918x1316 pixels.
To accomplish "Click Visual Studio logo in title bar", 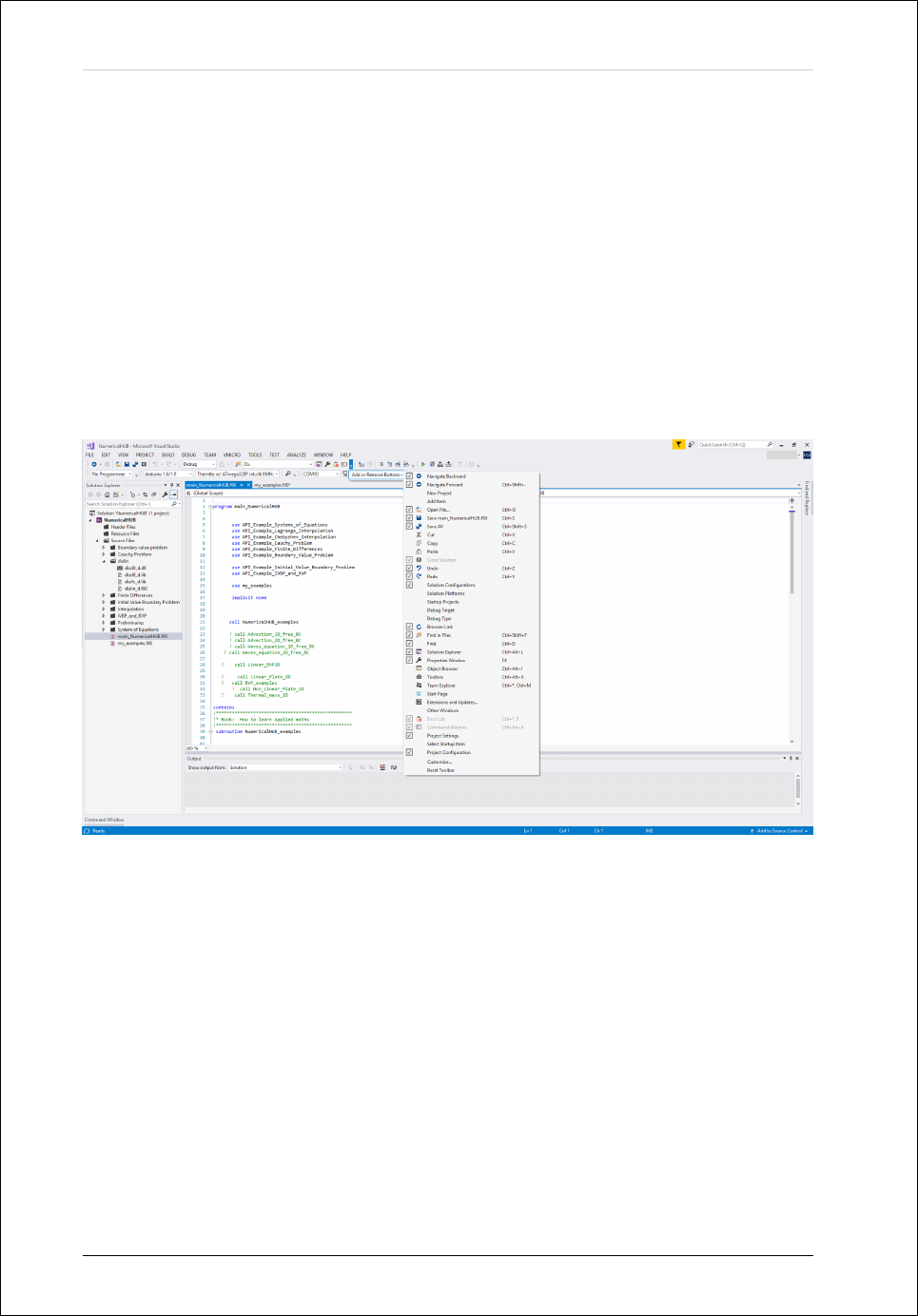I will point(90,445).
